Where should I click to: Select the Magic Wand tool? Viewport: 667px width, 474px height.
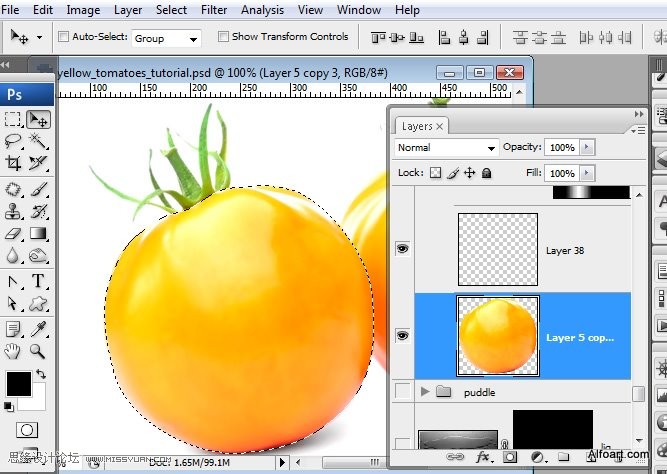coord(38,141)
